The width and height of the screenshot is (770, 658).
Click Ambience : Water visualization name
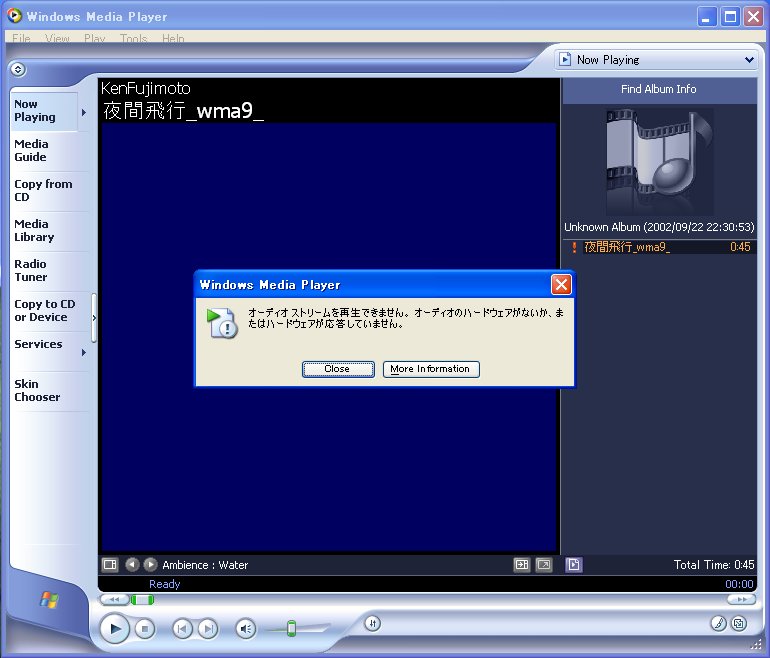(205, 565)
